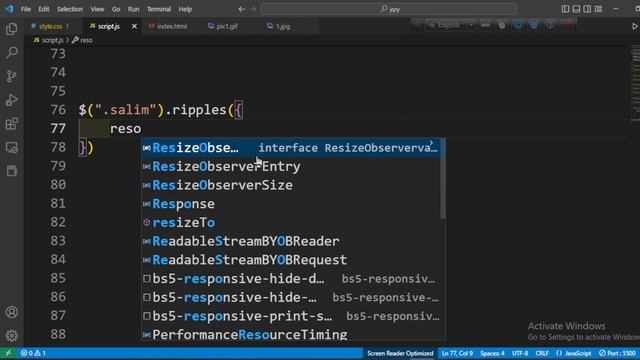This screenshot has height=360, width=640.
Task: Switch to the index.html tab
Action: [x=172, y=26]
